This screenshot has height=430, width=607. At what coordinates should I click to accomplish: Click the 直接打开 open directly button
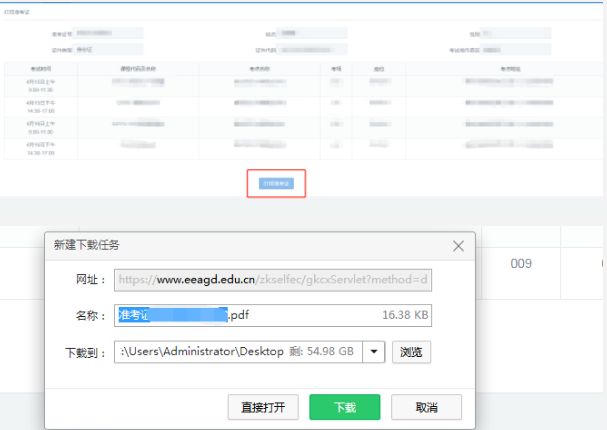click(x=263, y=407)
